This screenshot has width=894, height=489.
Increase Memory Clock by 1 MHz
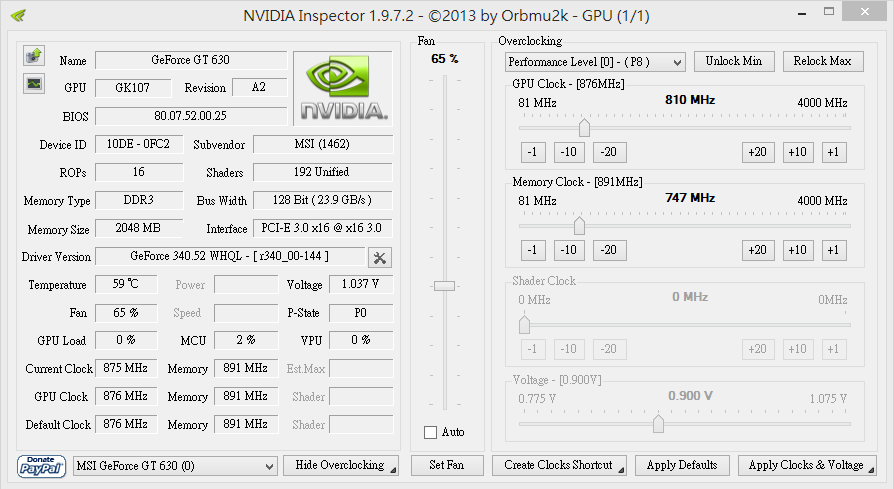click(x=834, y=250)
